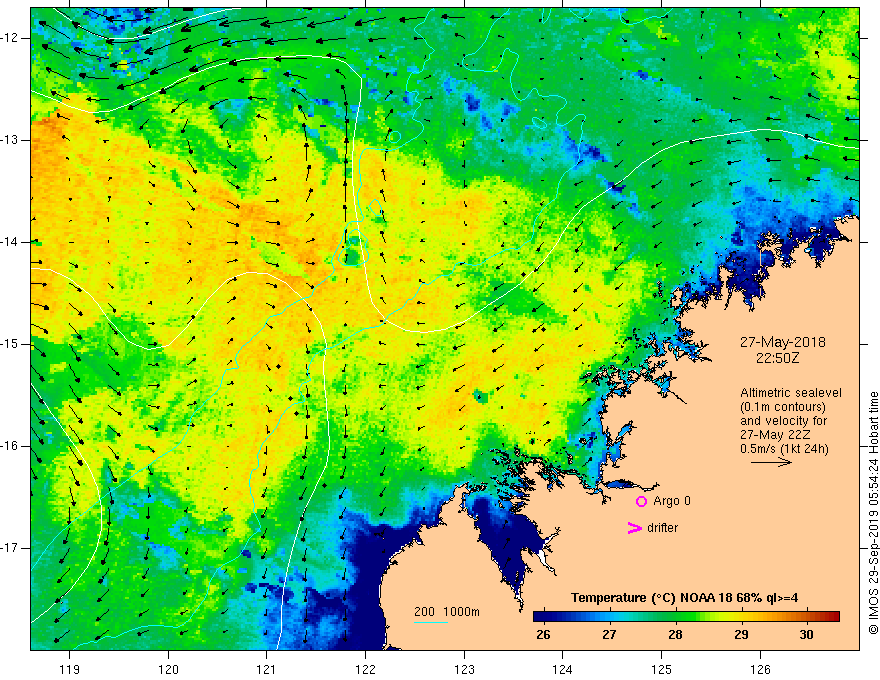Click the magenta Argo circle legend marker
This screenshot has width=880, height=680.
[x=641, y=502]
